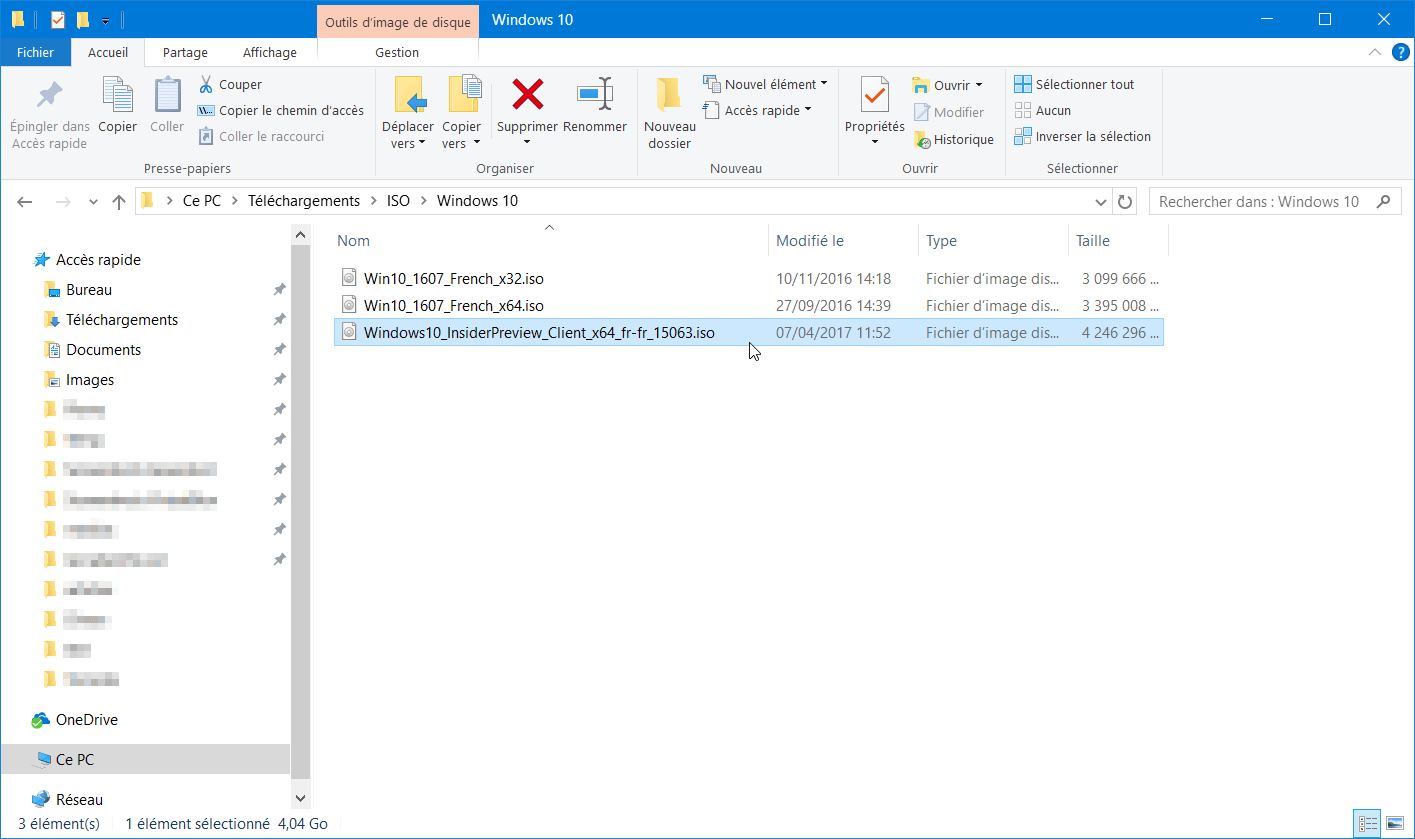Click the Back navigation arrow
This screenshot has width=1415, height=839.
click(x=26, y=202)
